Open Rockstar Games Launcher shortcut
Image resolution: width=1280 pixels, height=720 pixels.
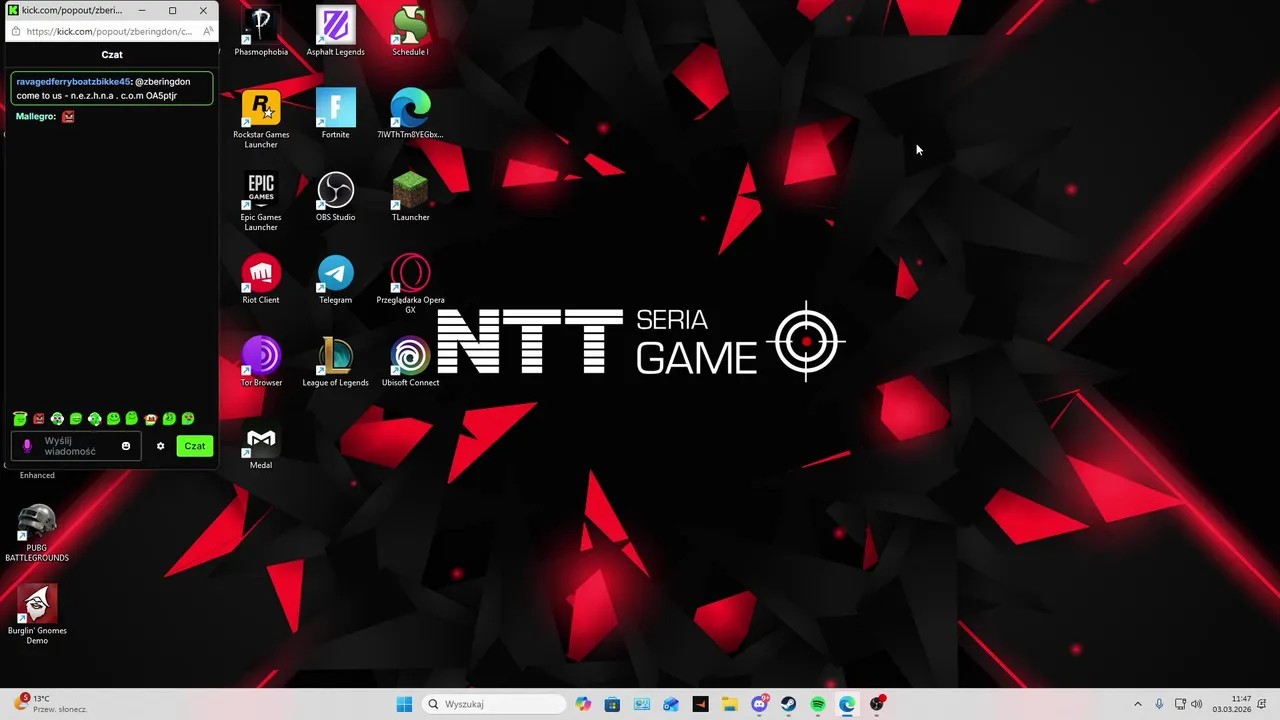pyautogui.click(x=261, y=119)
